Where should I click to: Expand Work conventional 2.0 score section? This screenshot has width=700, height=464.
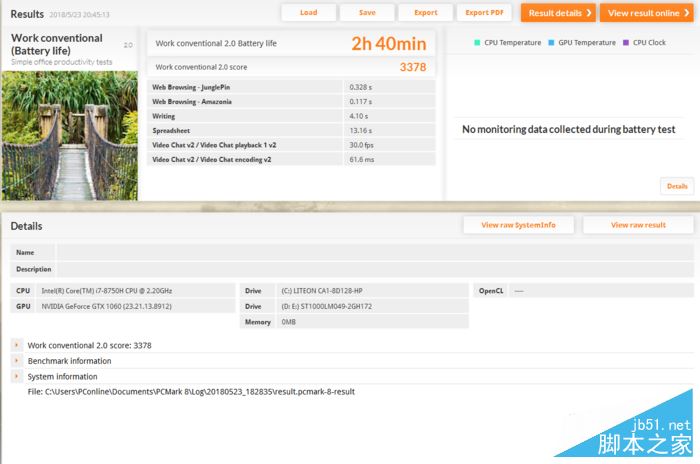pos(17,345)
